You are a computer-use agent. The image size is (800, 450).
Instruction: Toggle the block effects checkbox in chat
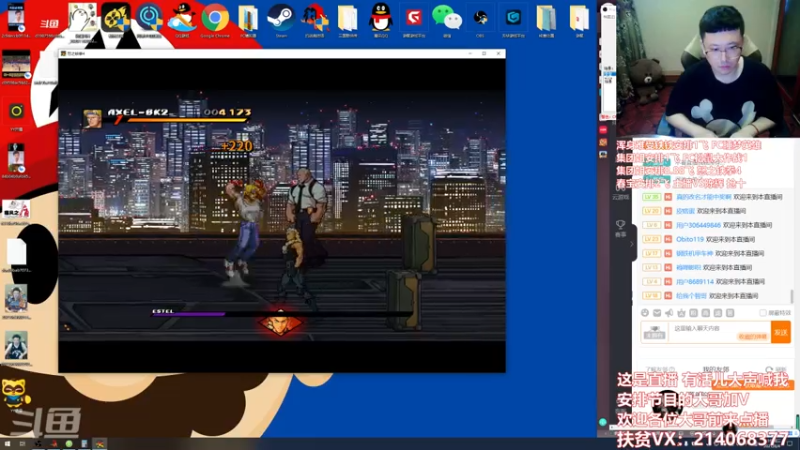click(763, 313)
